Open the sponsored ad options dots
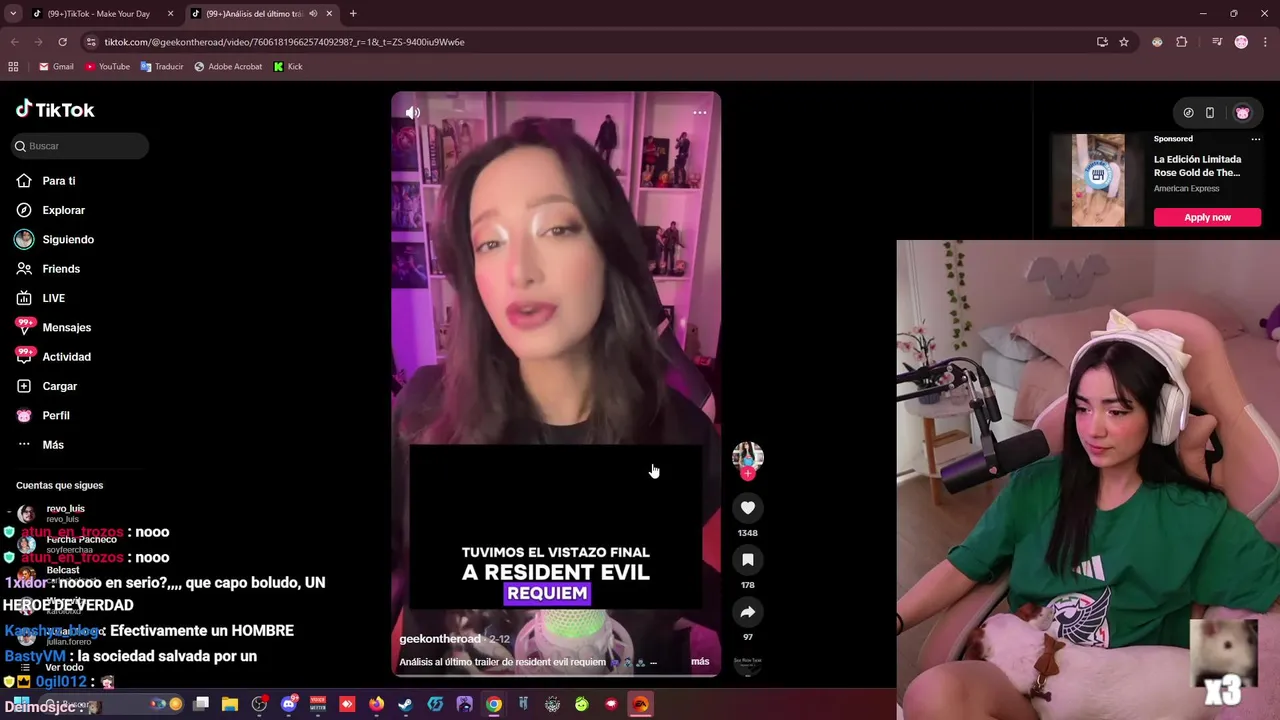Screen dimensions: 1280x720 click(1256, 139)
